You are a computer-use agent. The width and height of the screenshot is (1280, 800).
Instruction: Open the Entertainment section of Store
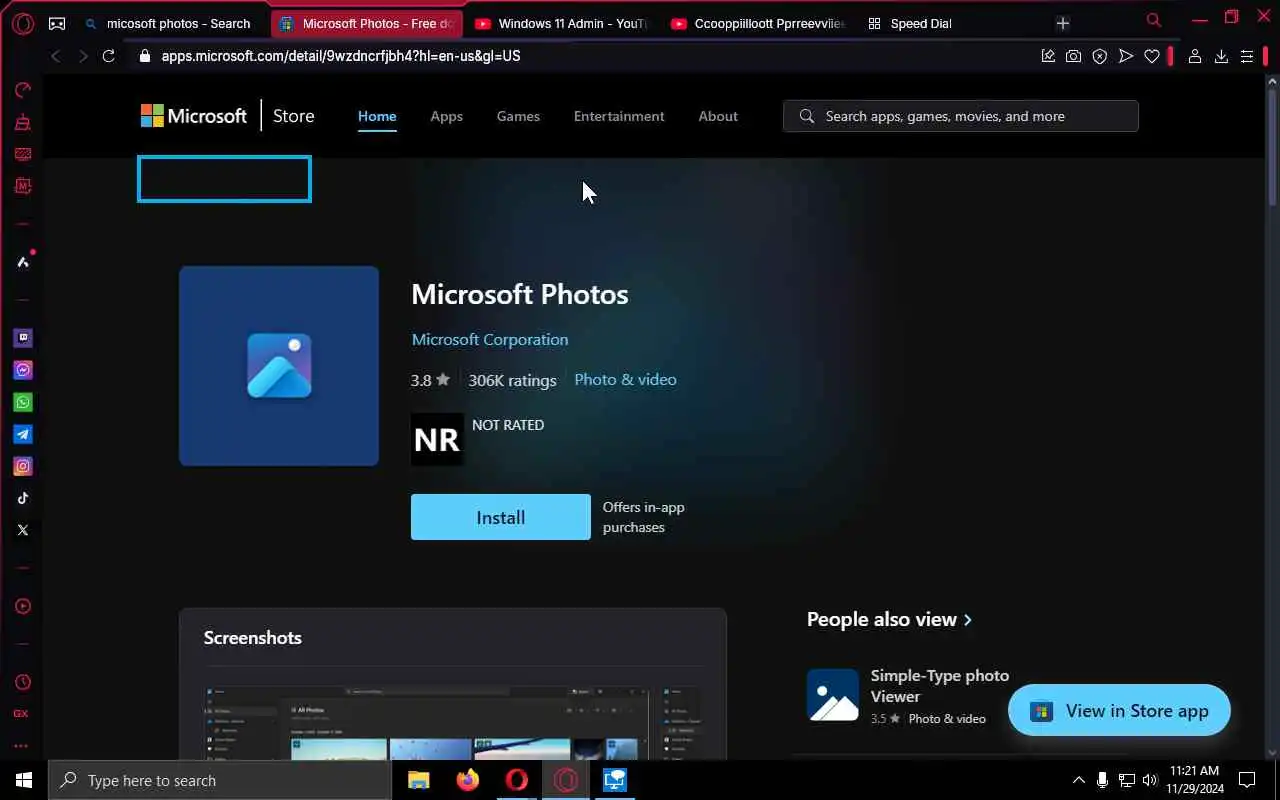point(619,116)
